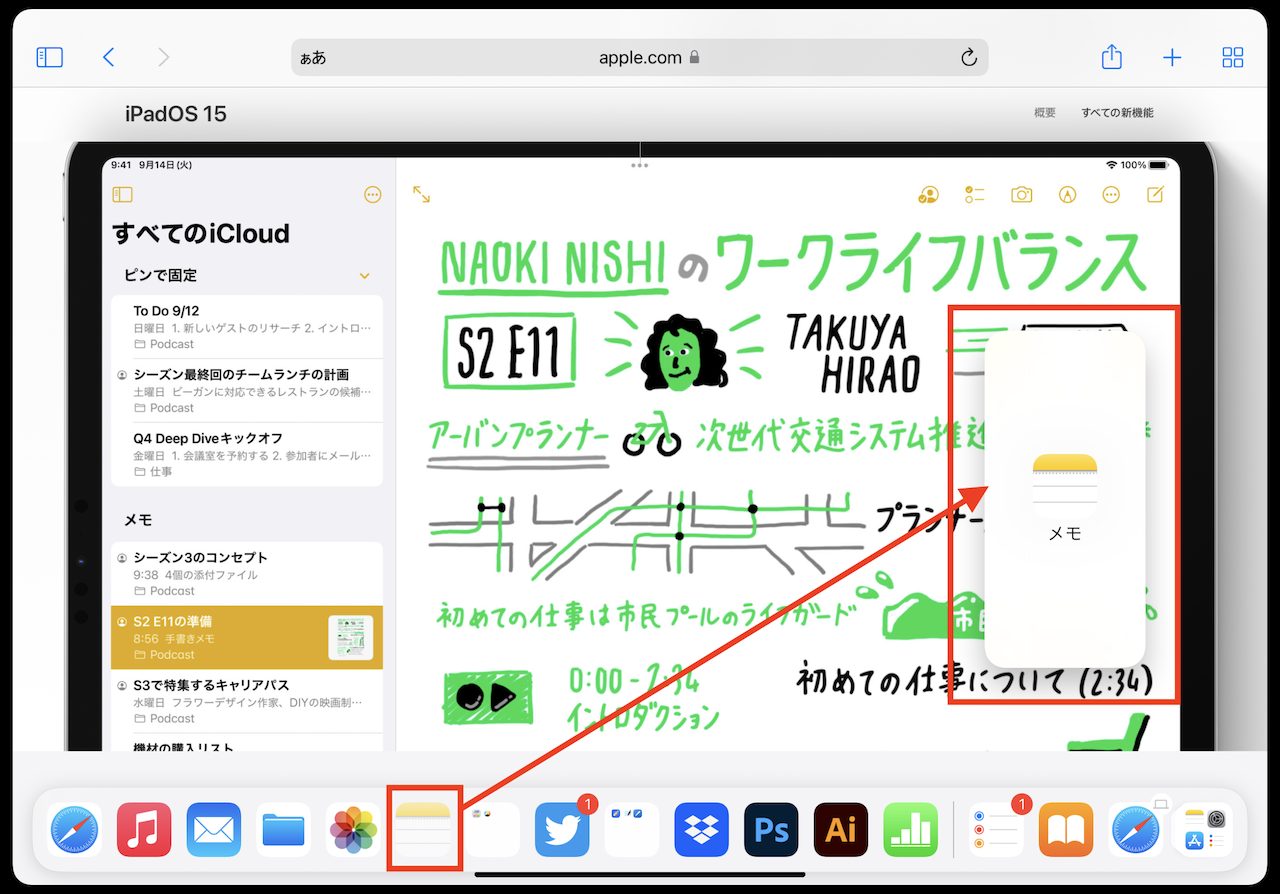Open the すべての新機能 tab link
This screenshot has width=1280, height=894.
[1117, 113]
